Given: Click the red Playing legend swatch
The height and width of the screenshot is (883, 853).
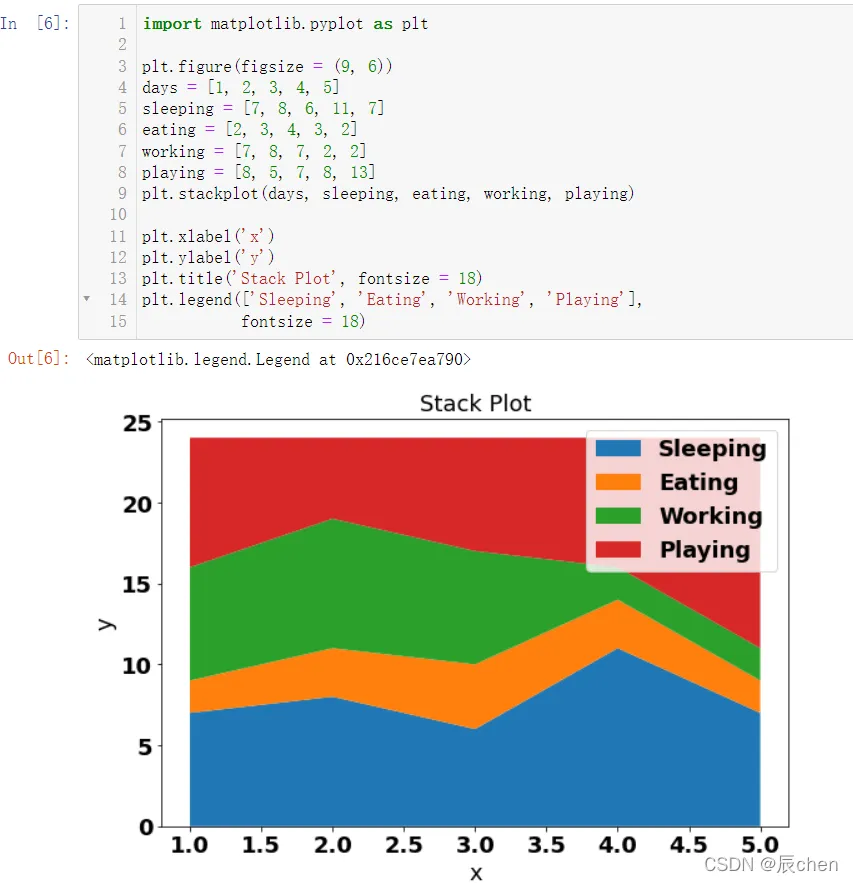Looking at the screenshot, I should click(x=618, y=550).
